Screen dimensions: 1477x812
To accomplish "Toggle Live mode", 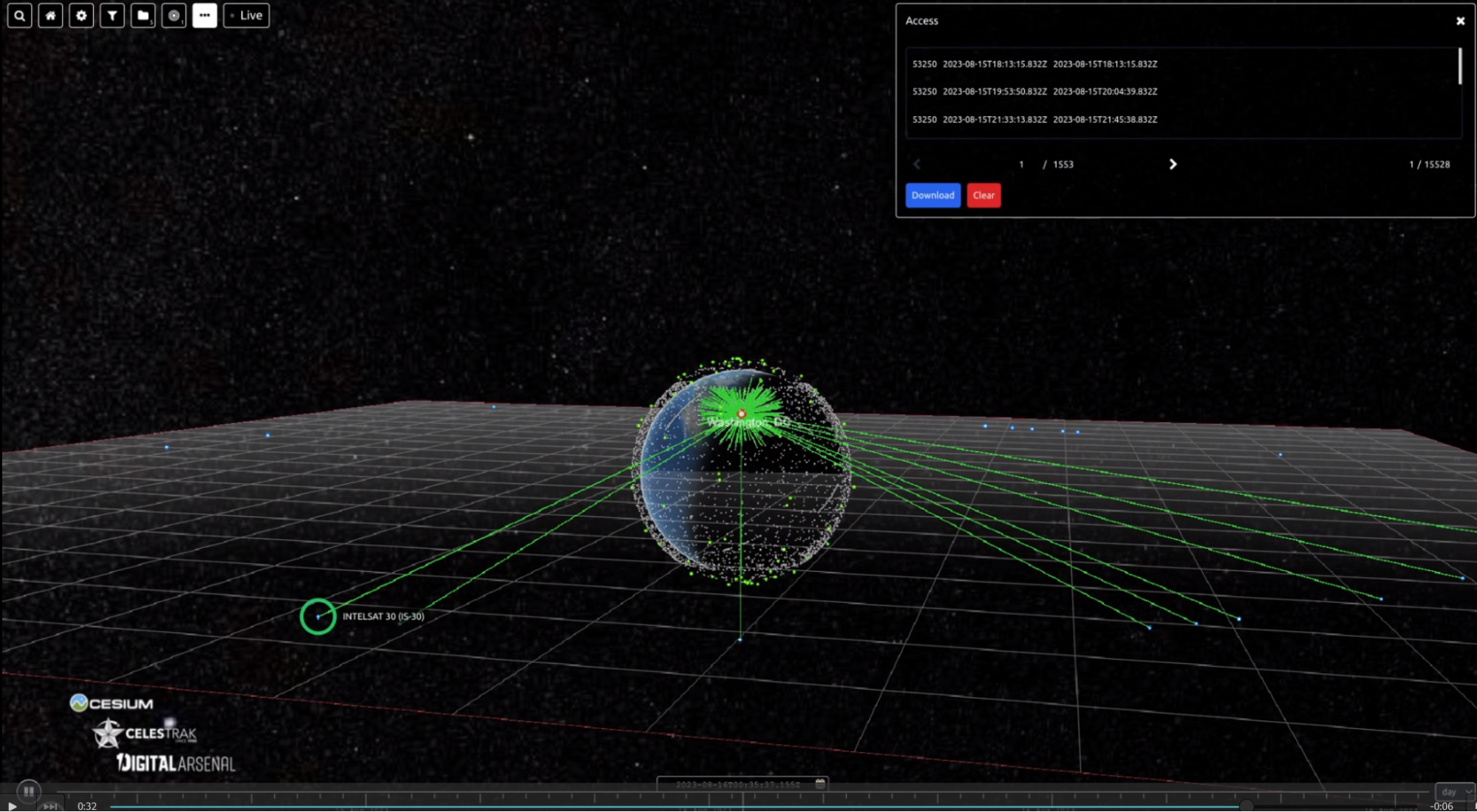I will click(247, 16).
